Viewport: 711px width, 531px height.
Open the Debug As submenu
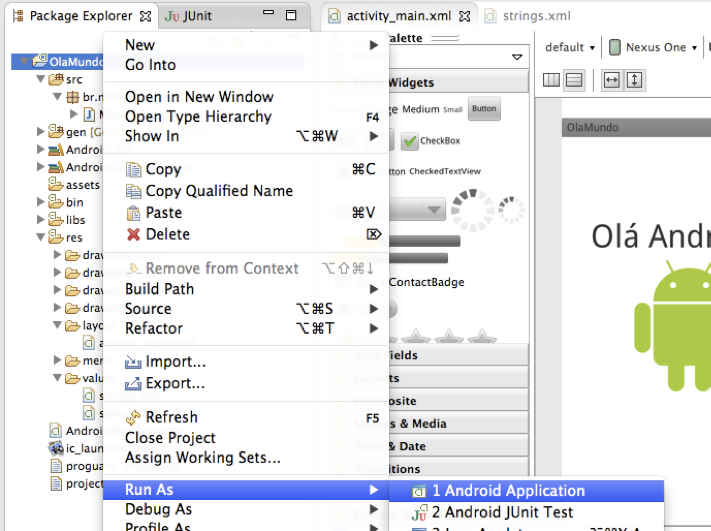coord(246,509)
